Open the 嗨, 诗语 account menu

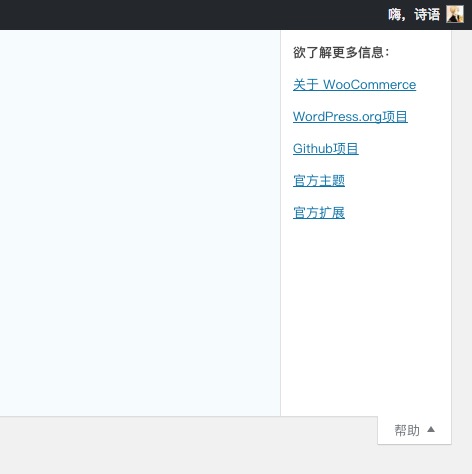click(426, 15)
